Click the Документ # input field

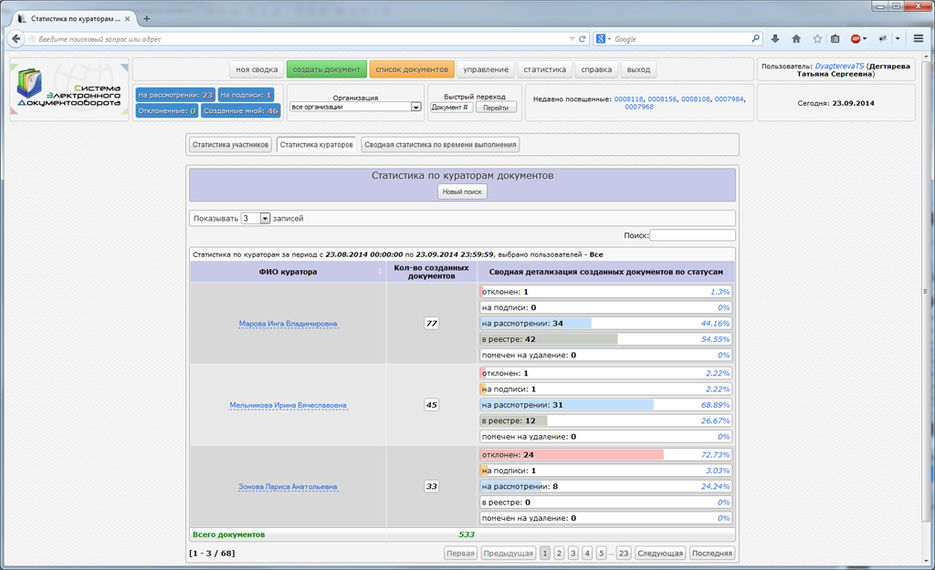(x=452, y=107)
